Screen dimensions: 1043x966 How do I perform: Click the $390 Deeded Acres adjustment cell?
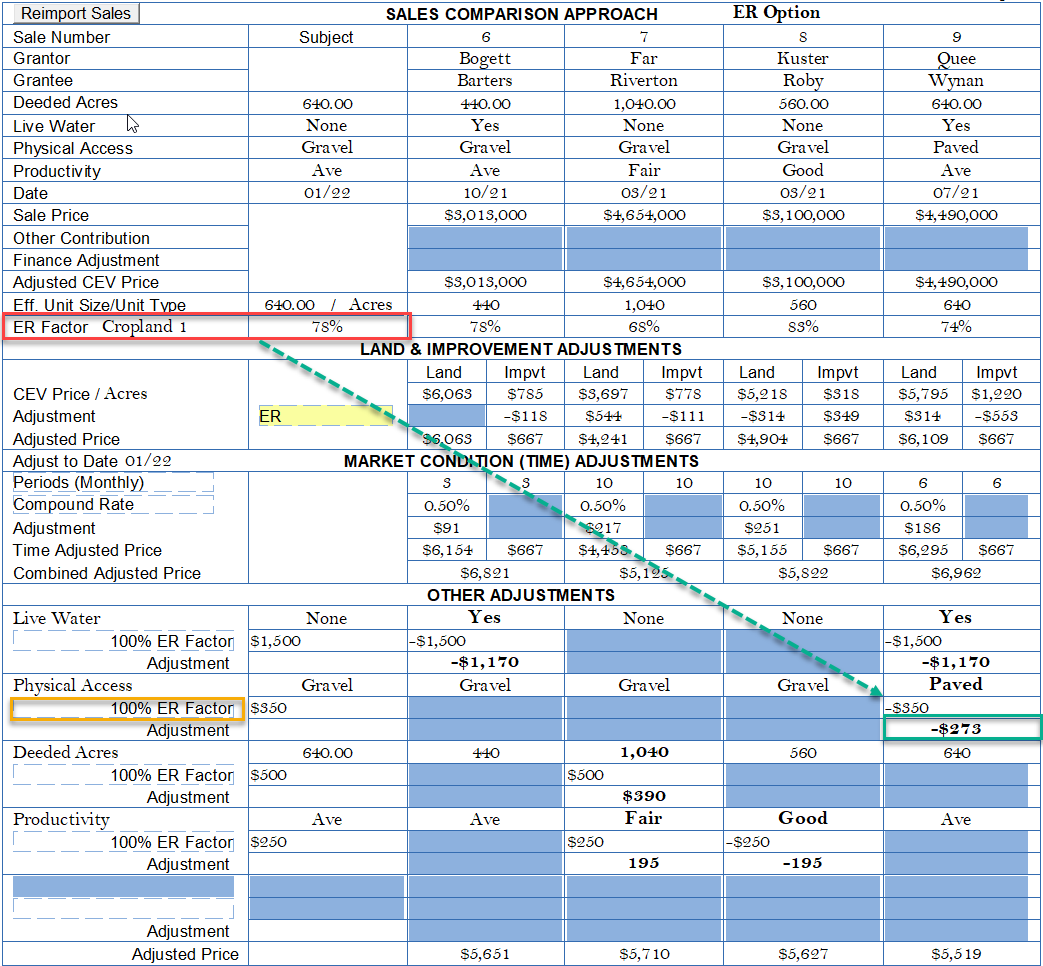(643, 796)
